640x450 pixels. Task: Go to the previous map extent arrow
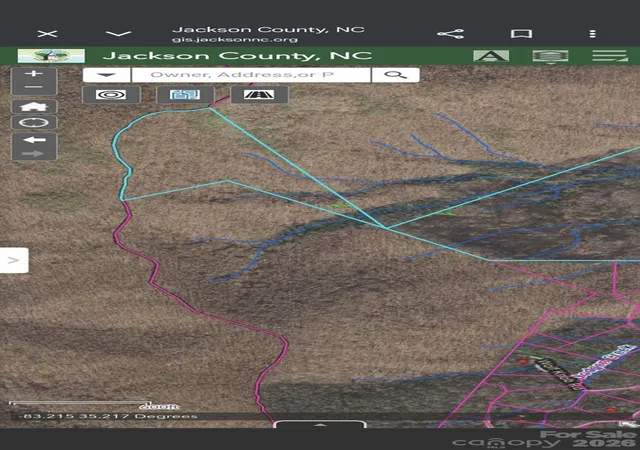coord(34,140)
